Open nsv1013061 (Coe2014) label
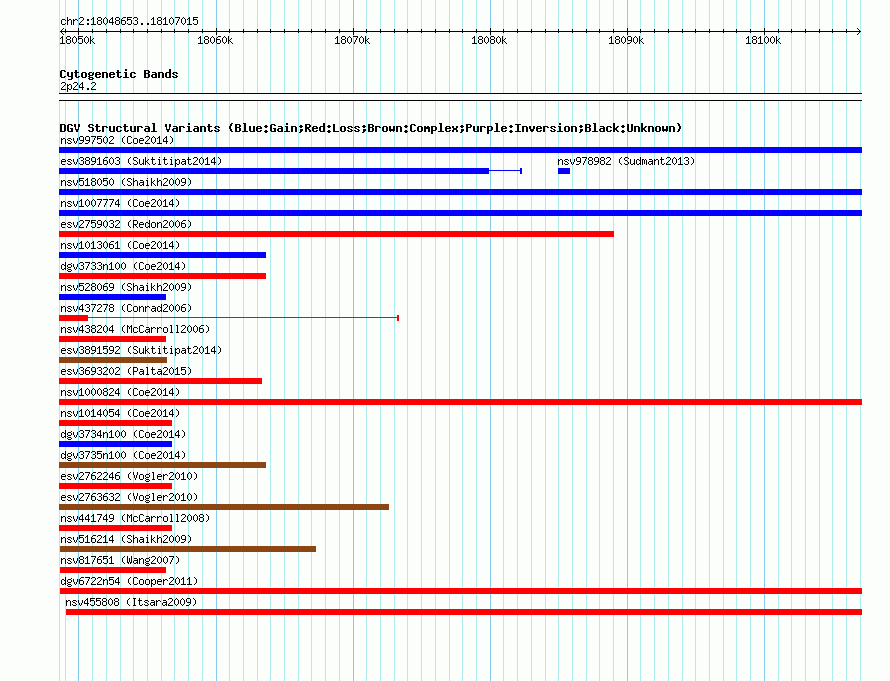This screenshot has height=681, width=890. [120, 245]
